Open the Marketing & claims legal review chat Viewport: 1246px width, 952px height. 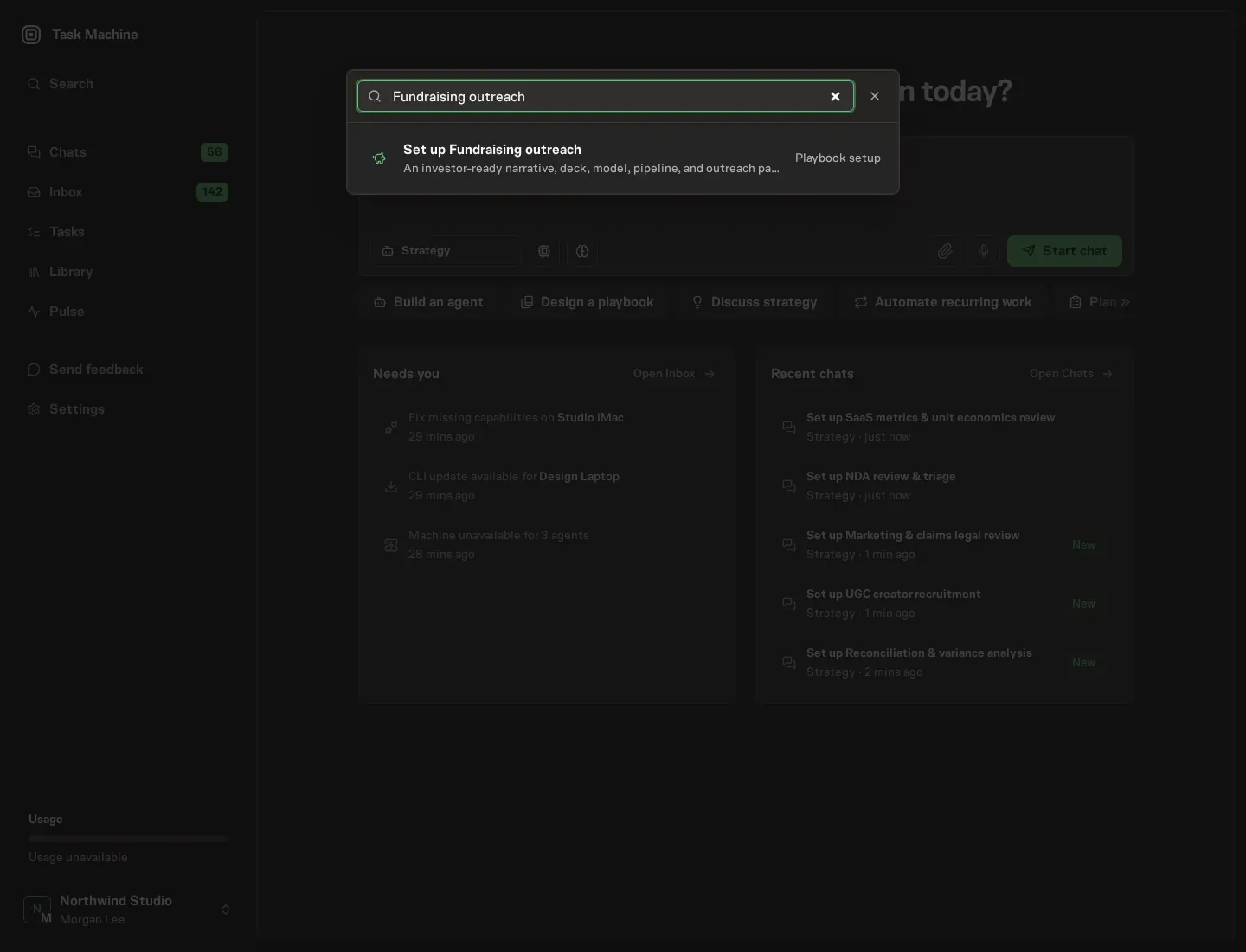click(x=945, y=544)
